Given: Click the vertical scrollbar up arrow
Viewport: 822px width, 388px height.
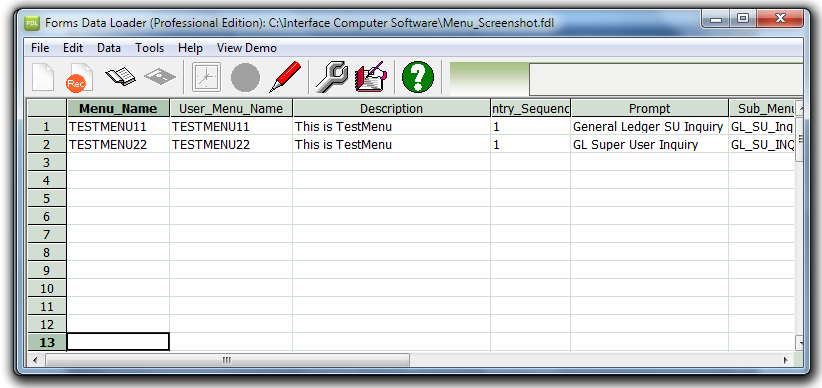Looking at the screenshot, I should pyautogui.click(x=799, y=109).
